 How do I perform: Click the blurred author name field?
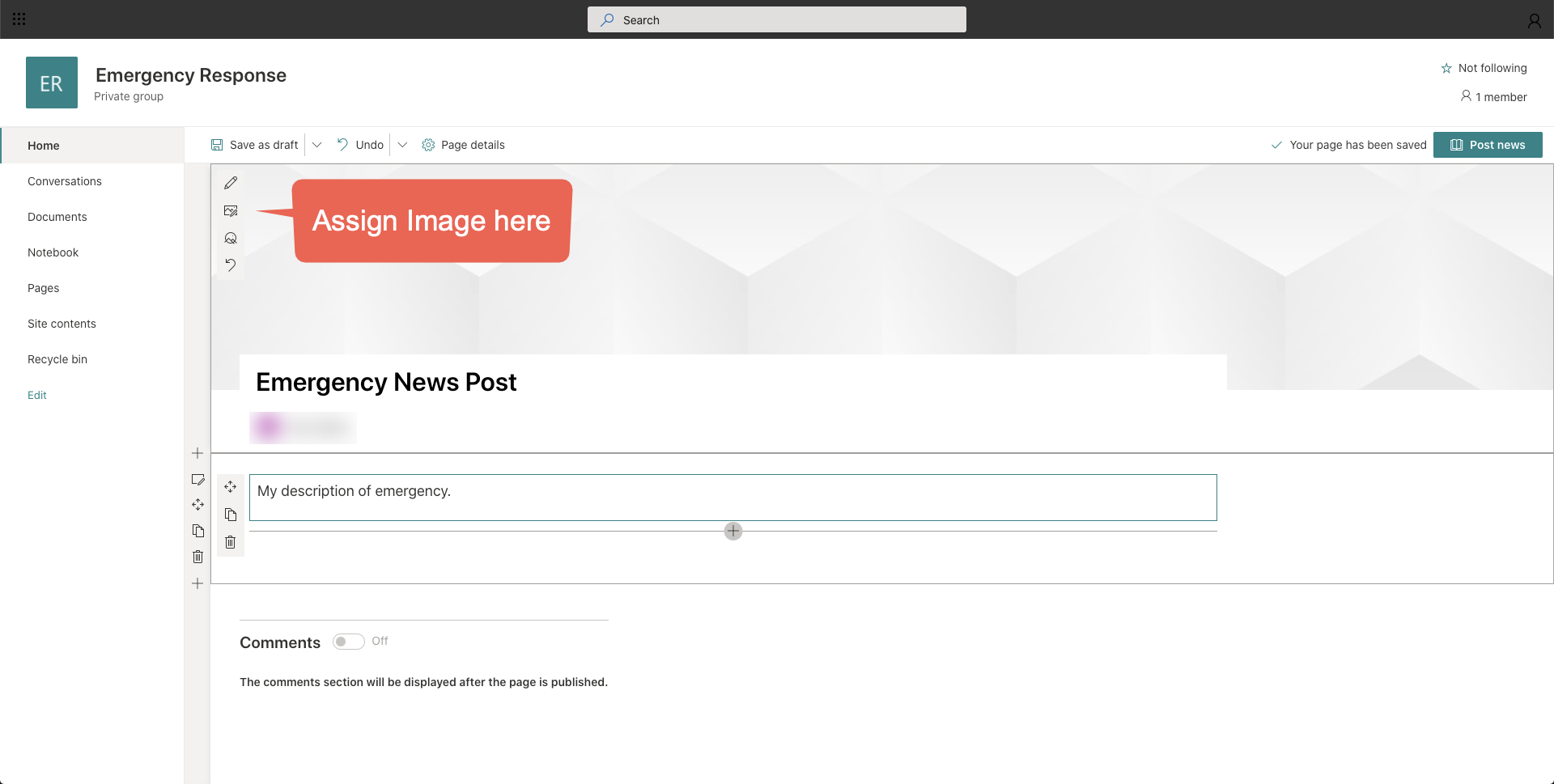click(304, 427)
